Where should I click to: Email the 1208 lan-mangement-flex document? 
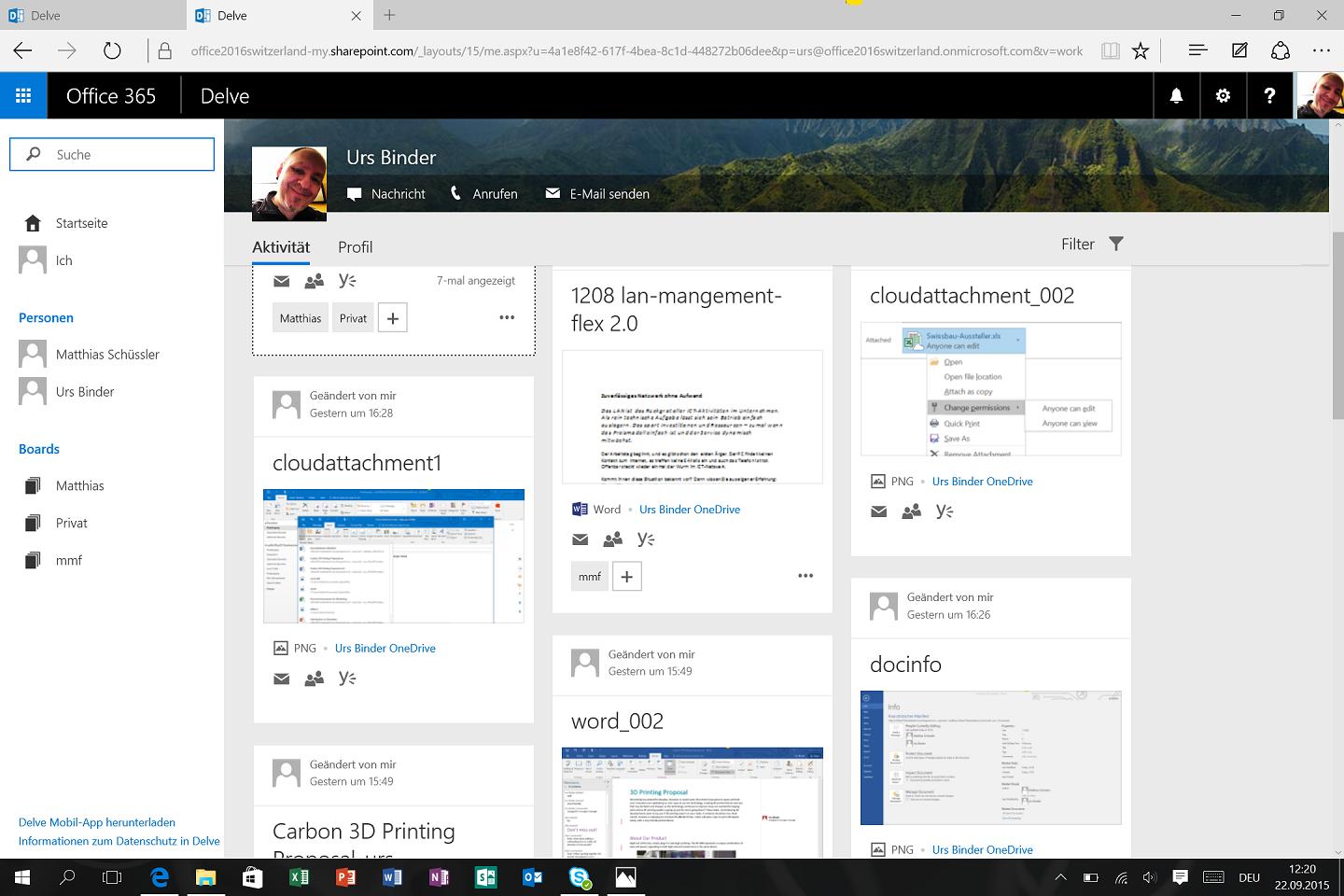click(580, 539)
